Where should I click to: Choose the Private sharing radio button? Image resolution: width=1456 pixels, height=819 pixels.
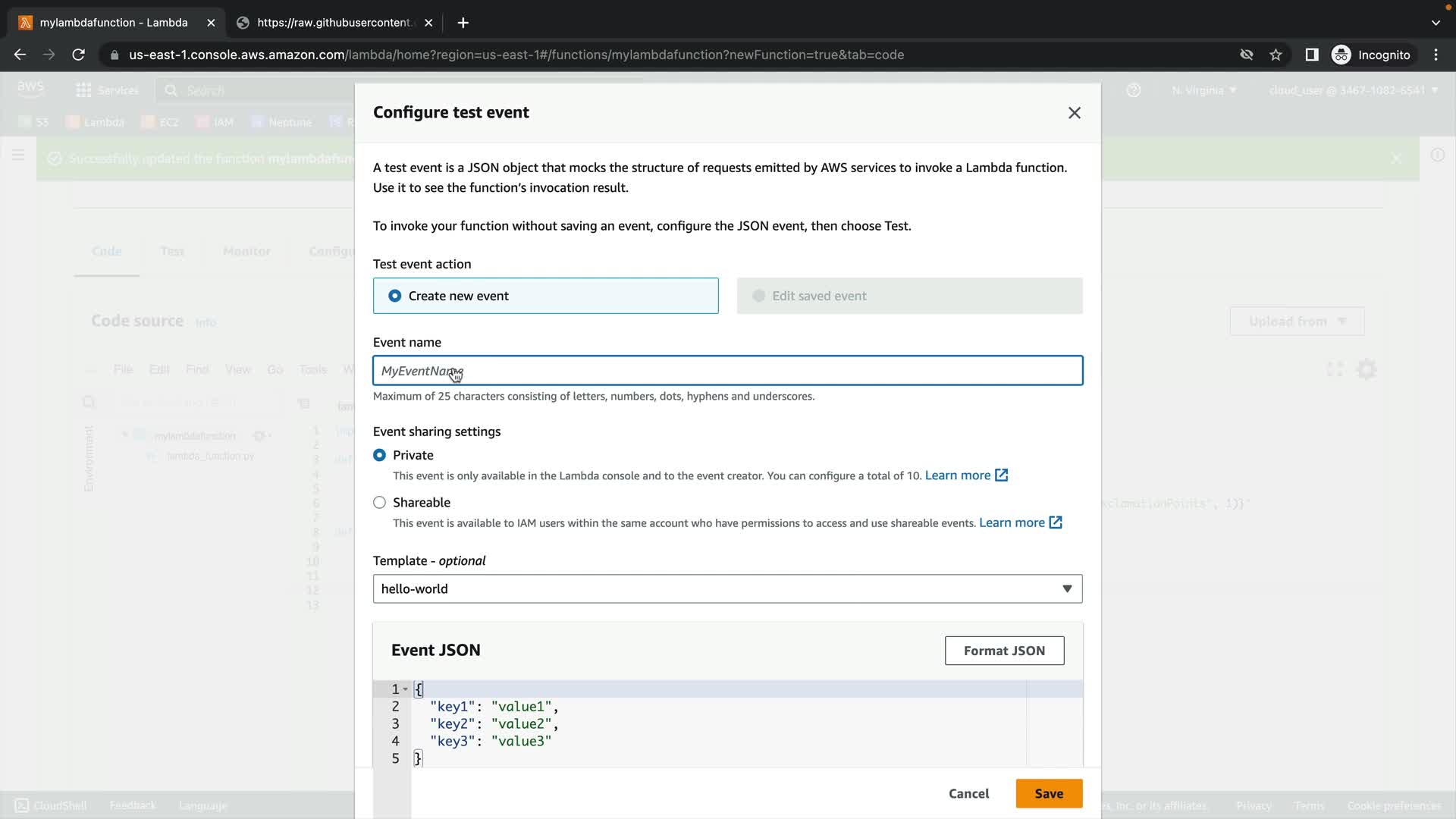(x=379, y=455)
